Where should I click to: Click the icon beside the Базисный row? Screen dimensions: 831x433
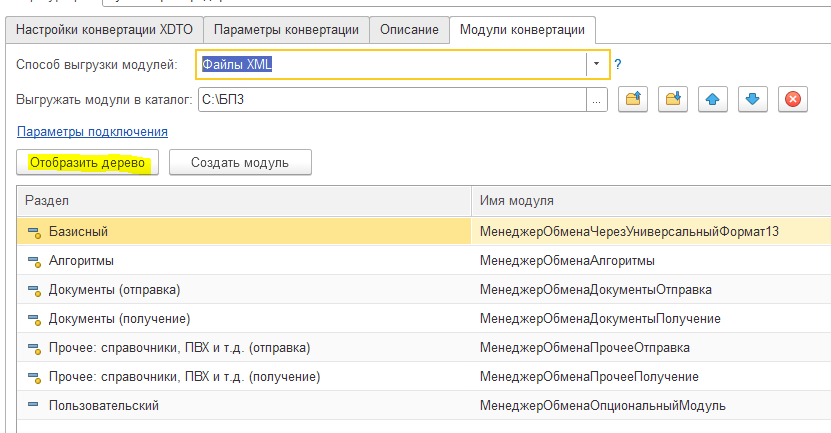click(33, 232)
